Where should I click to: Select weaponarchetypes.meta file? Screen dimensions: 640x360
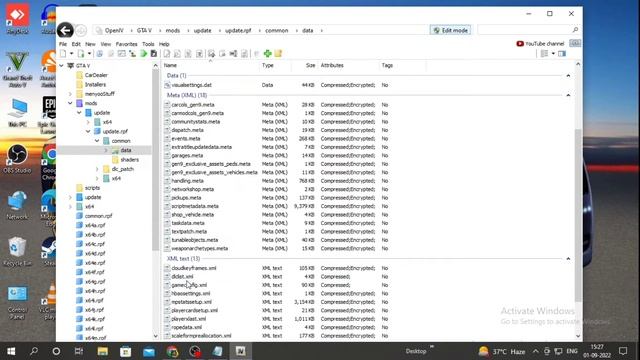tap(200, 248)
